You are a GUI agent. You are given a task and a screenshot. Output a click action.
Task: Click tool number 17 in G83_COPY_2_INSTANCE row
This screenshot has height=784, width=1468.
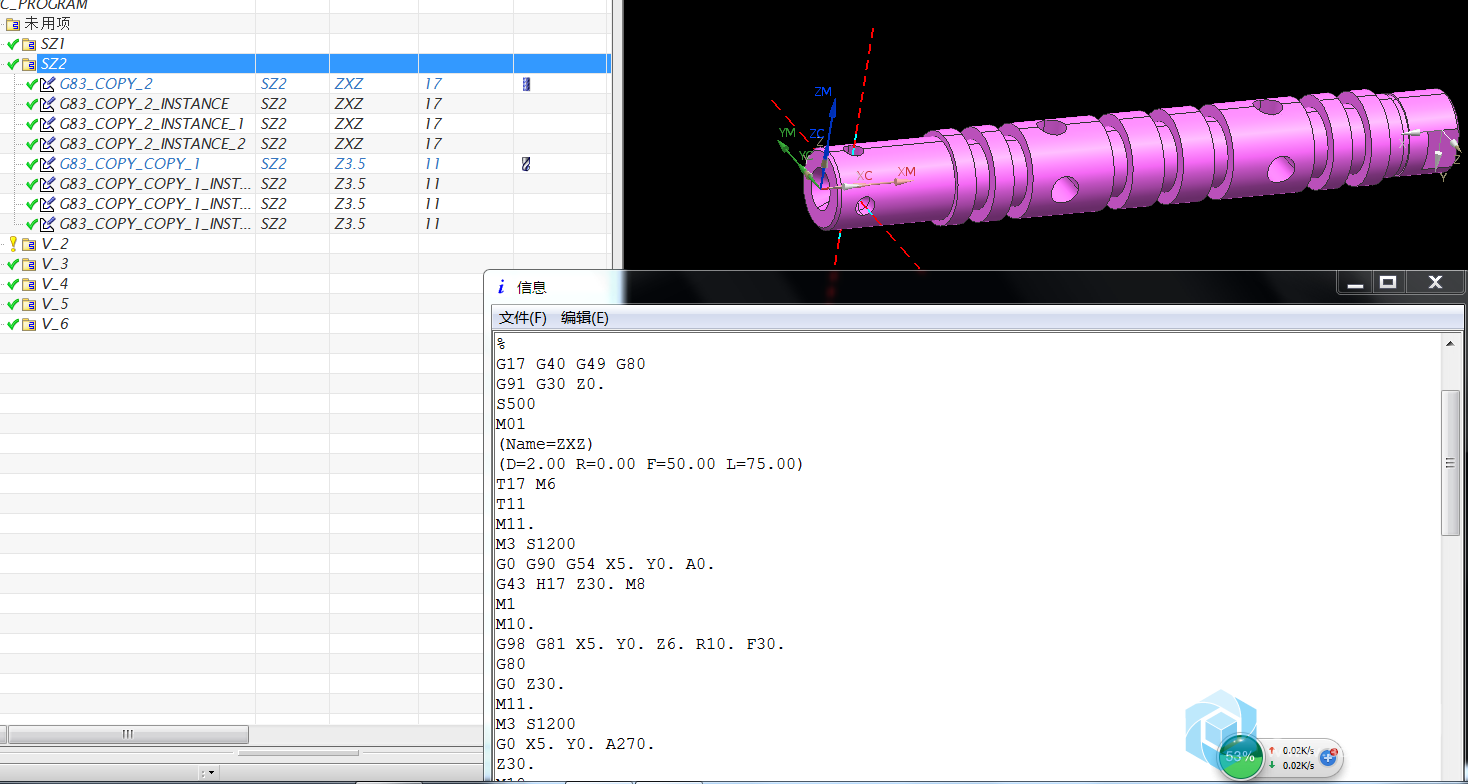tap(432, 104)
